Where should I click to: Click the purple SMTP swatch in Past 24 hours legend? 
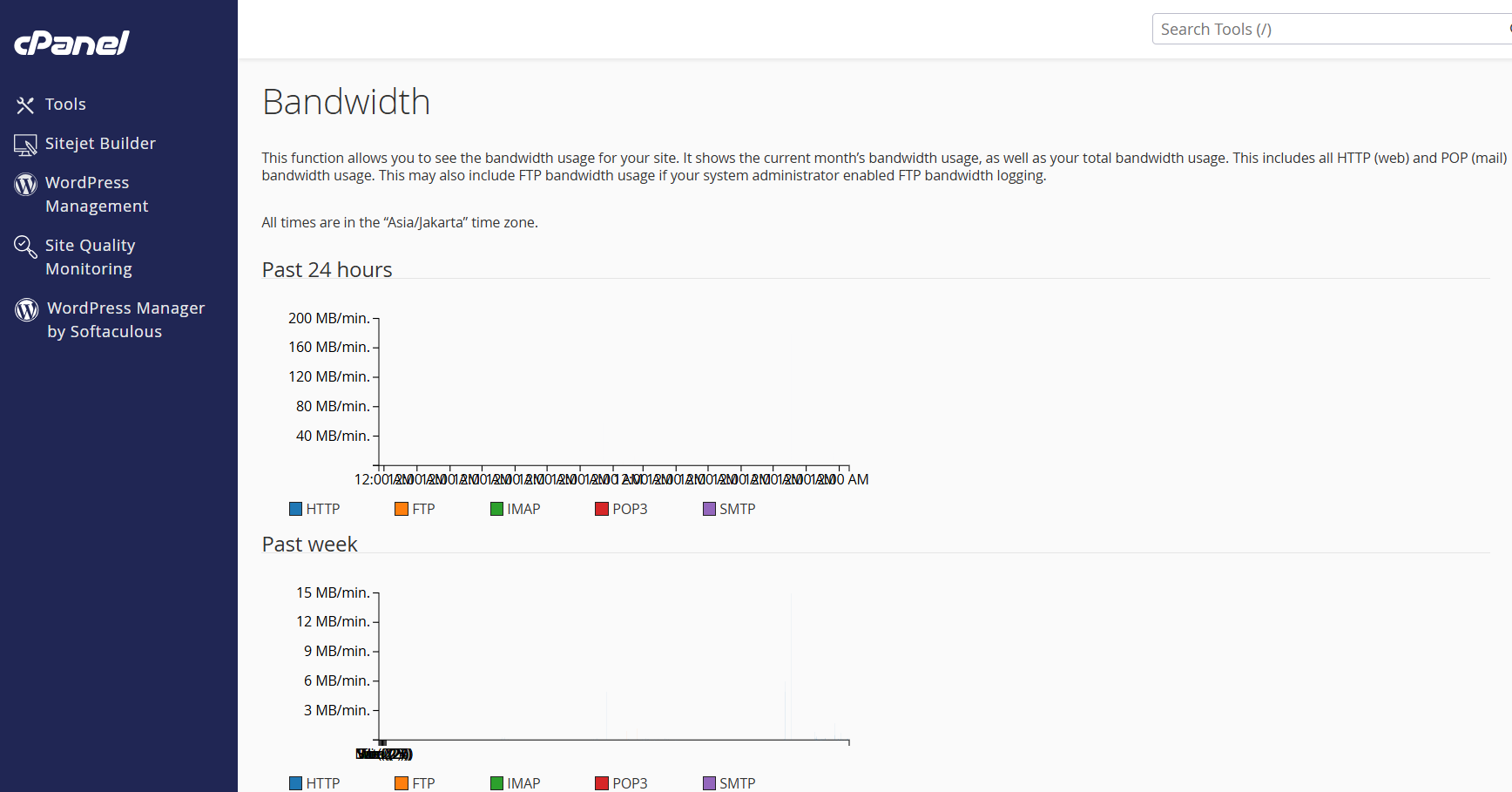pyautogui.click(x=709, y=509)
